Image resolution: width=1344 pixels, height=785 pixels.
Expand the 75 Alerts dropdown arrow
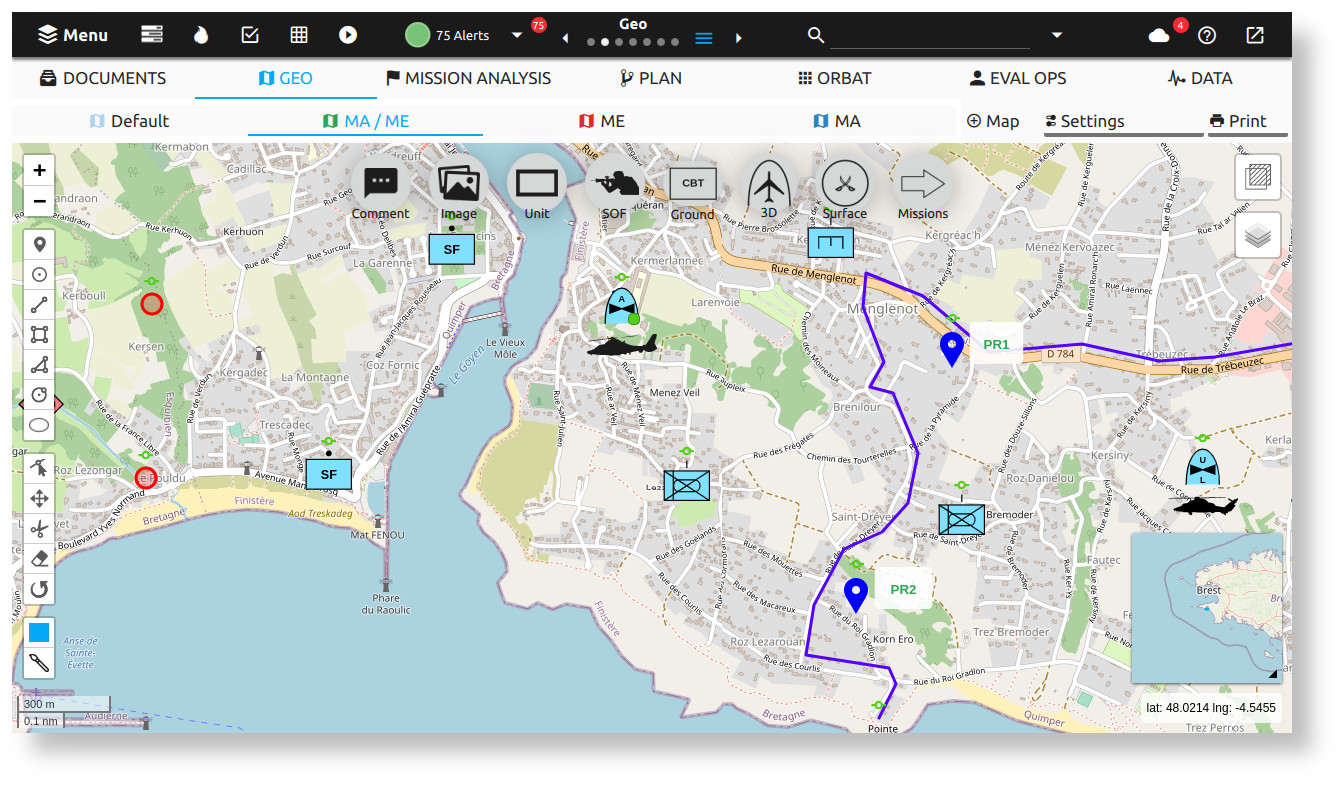(517, 35)
